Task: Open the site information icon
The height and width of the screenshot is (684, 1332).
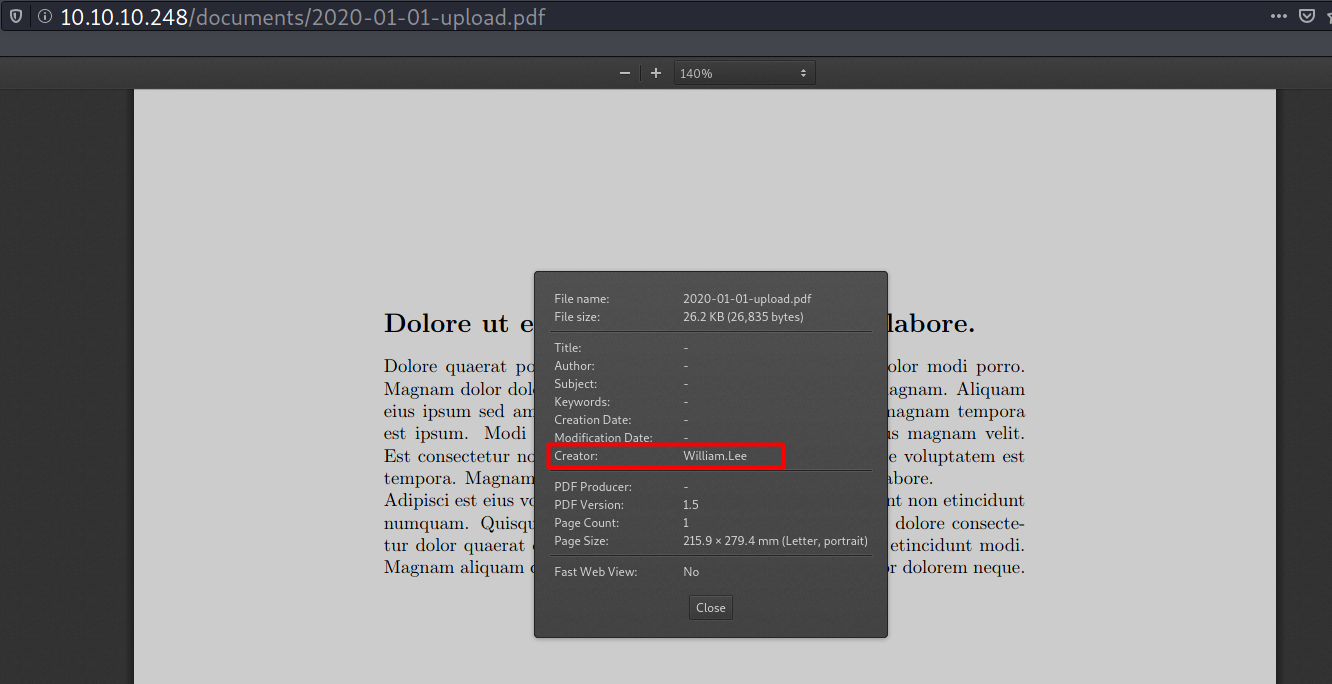Action: [44, 17]
